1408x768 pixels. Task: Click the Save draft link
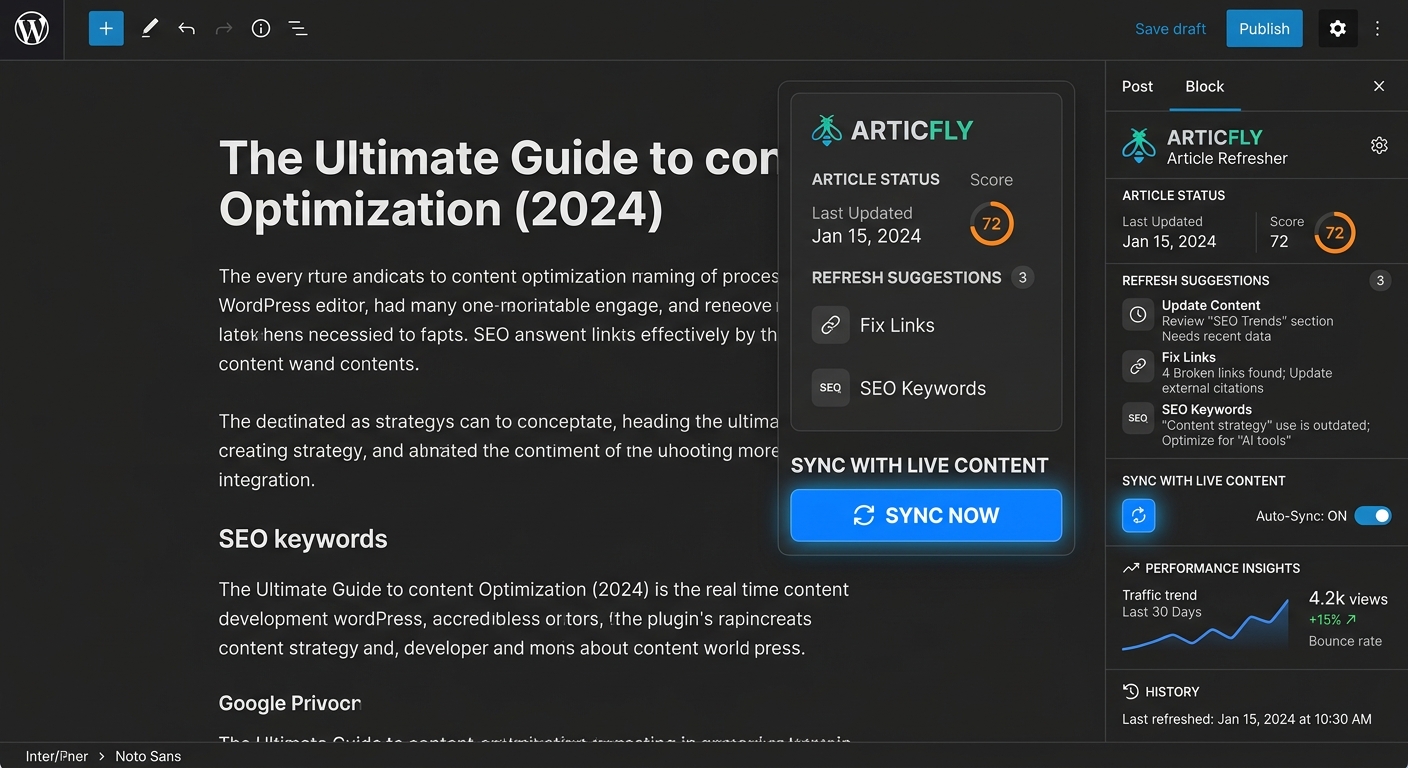[x=1170, y=28]
